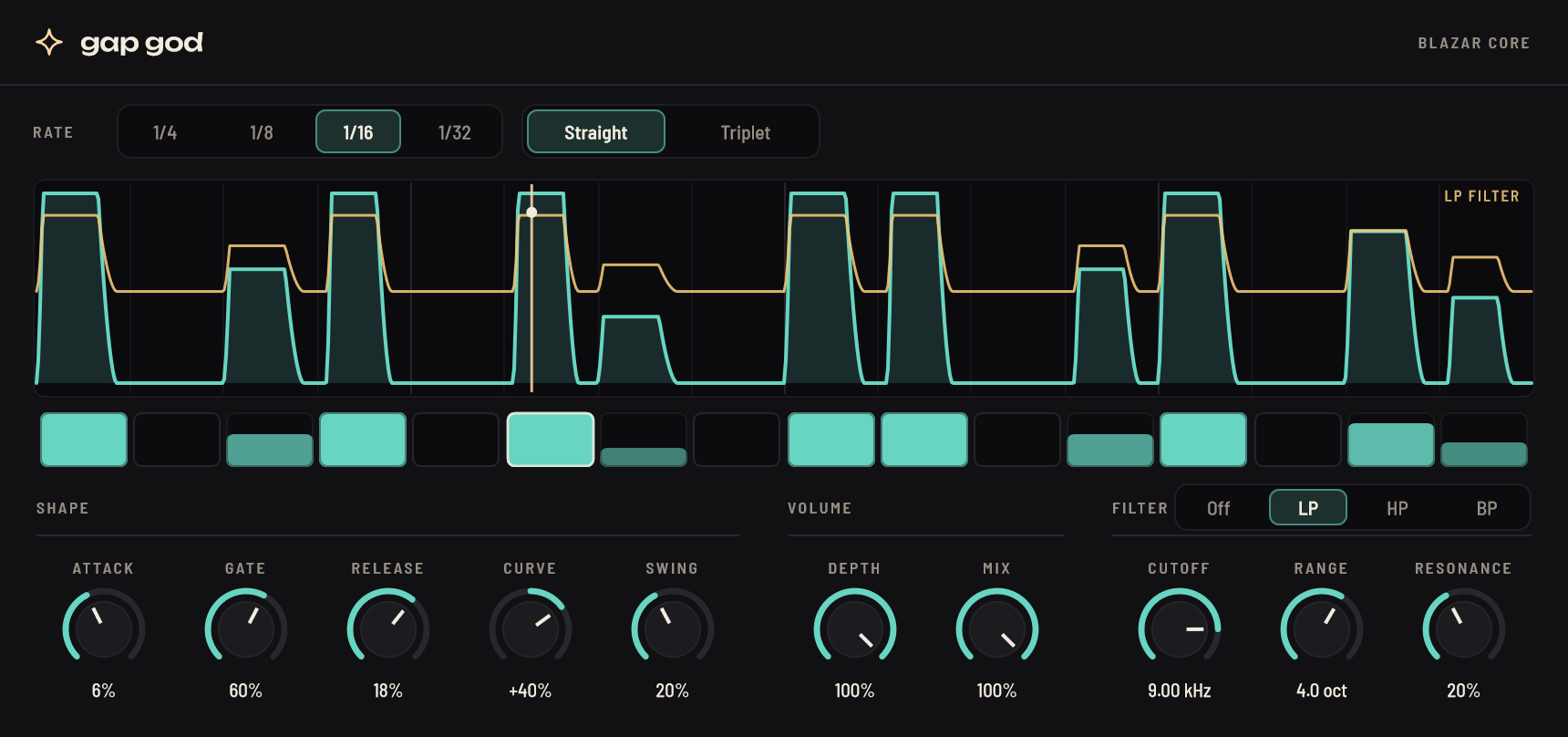Click the highlighted step 6 pad
The width and height of the screenshot is (1568, 737).
point(551,440)
